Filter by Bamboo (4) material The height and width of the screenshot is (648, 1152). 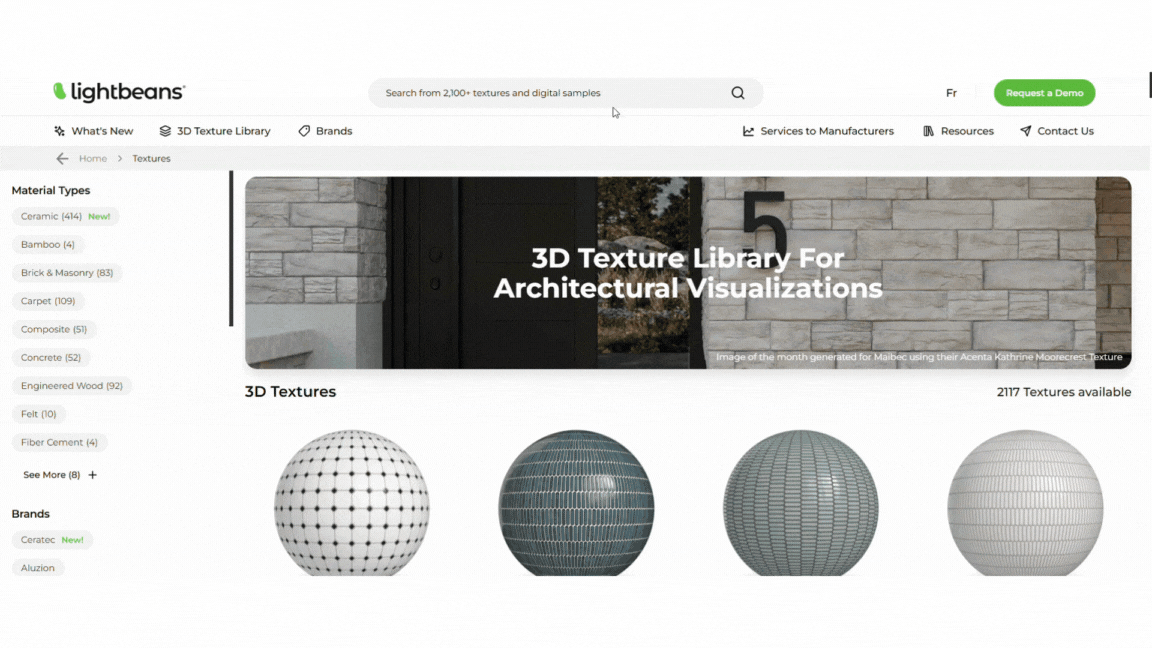(48, 245)
